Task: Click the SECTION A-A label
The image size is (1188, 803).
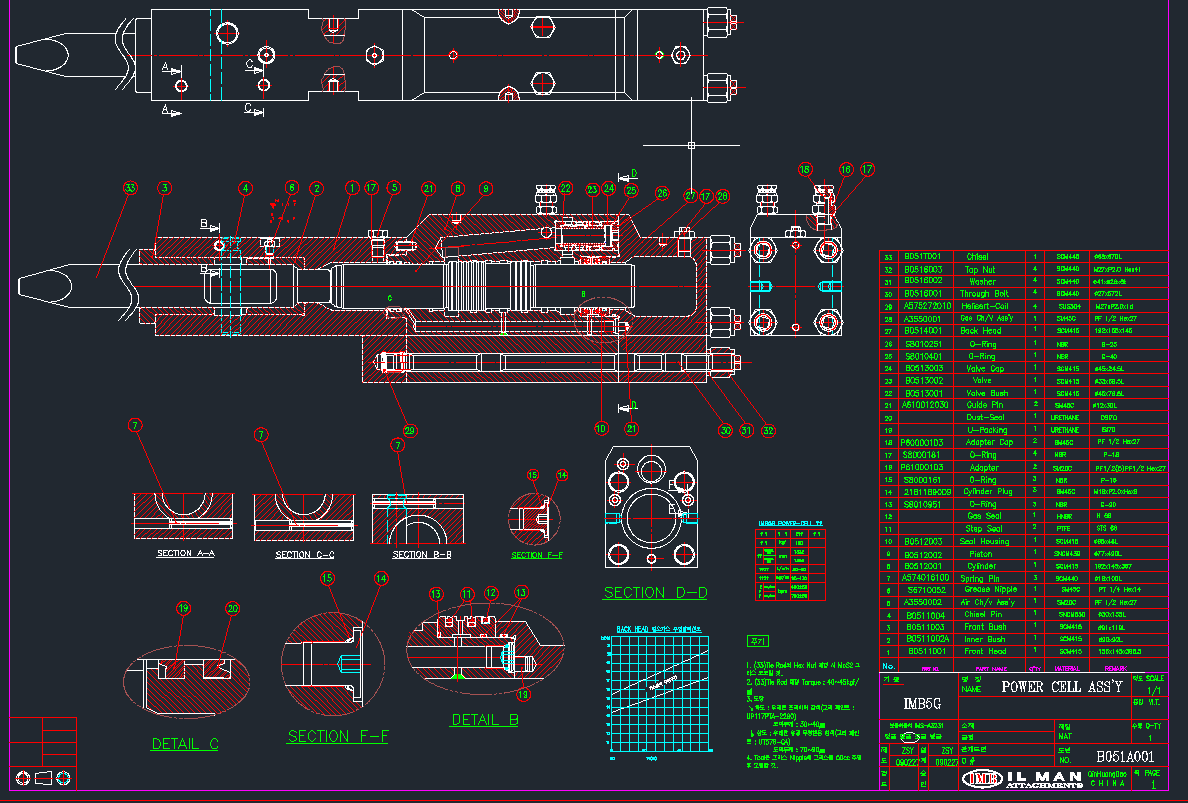Action: pyautogui.click(x=186, y=554)
